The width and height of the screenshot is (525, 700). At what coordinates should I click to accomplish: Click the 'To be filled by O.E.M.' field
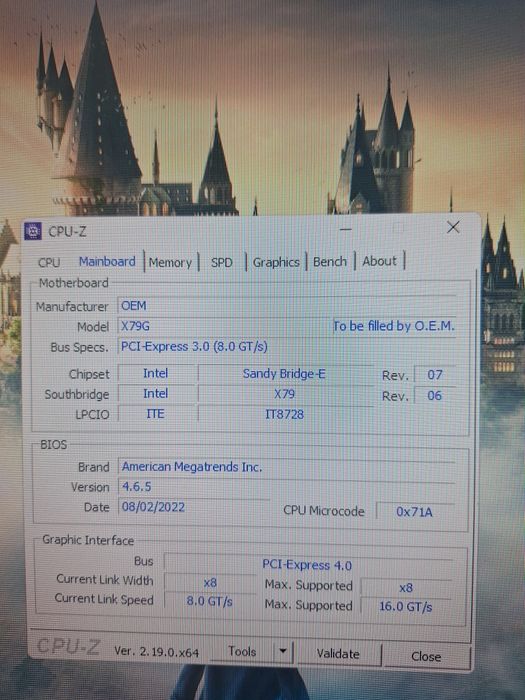394,326
